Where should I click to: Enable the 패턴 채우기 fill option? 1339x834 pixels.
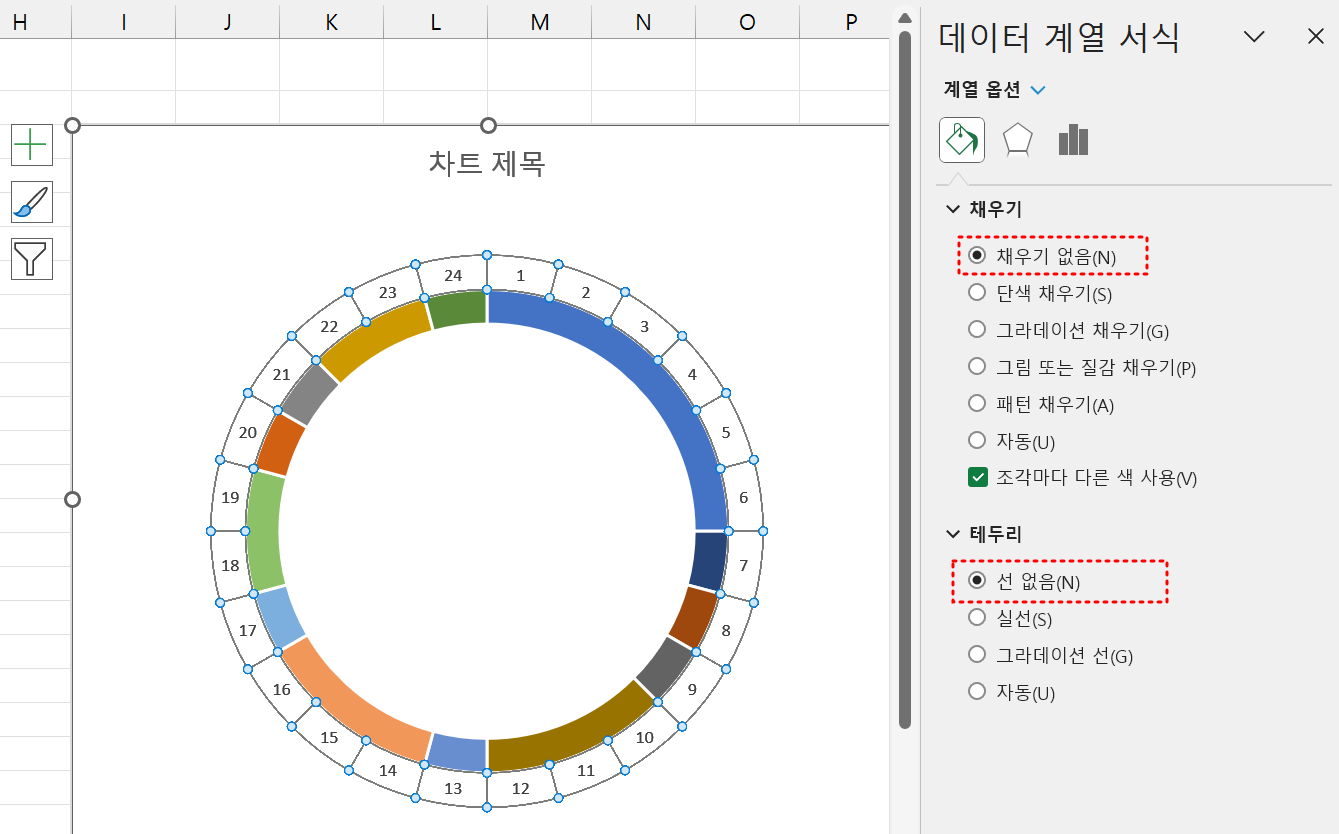pyautogui.click(x=976, y=403)
